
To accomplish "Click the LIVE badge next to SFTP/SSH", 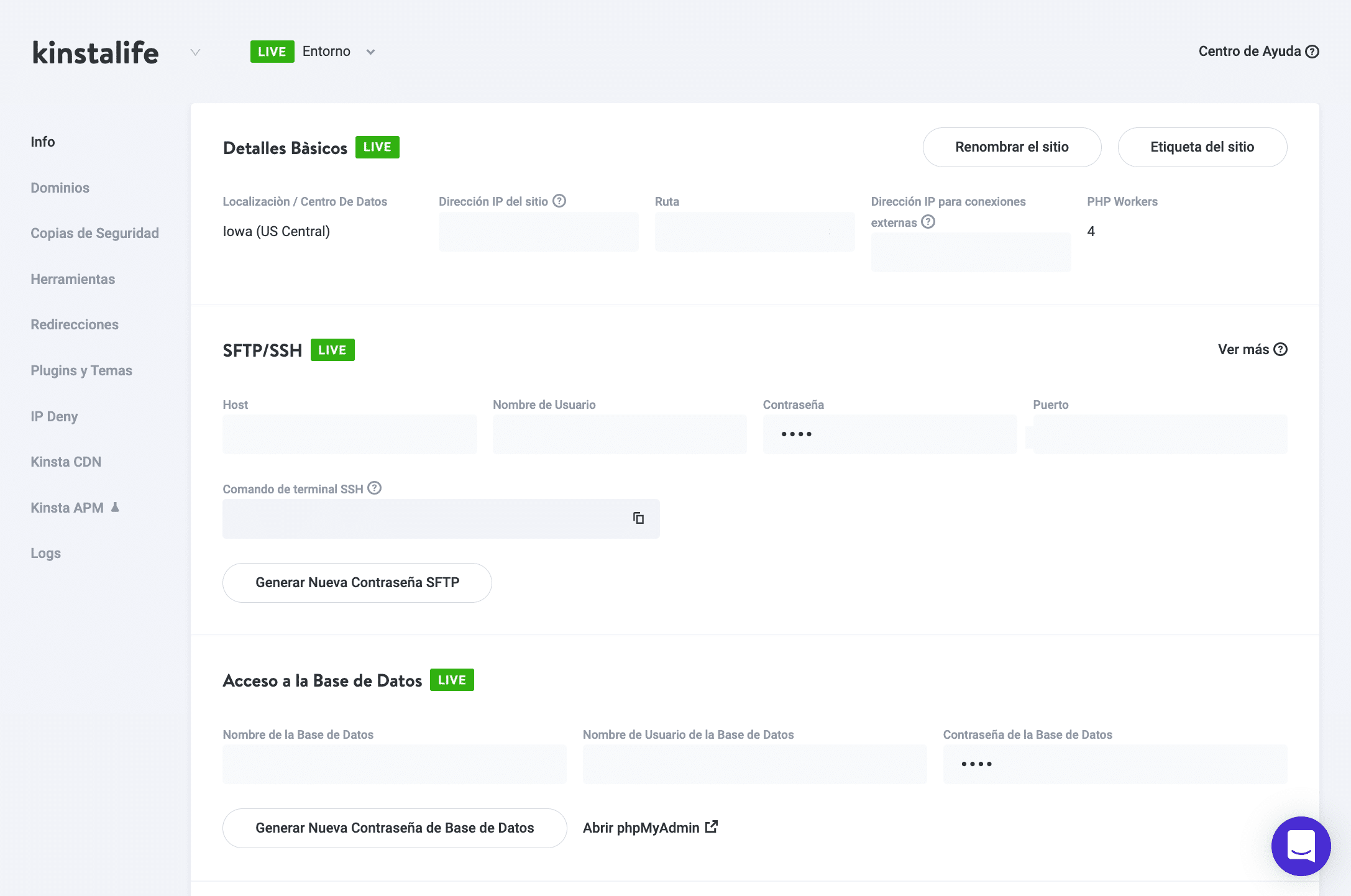I will click(x=332, y=350).
